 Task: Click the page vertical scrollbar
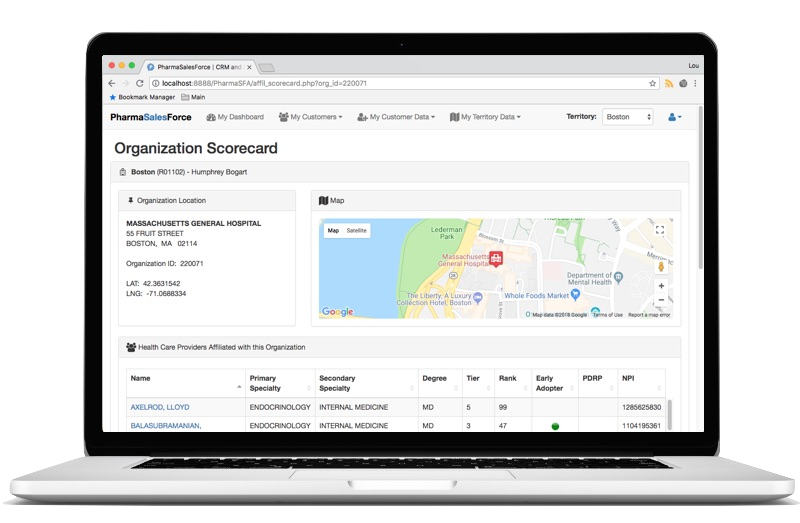click(701, 187)
